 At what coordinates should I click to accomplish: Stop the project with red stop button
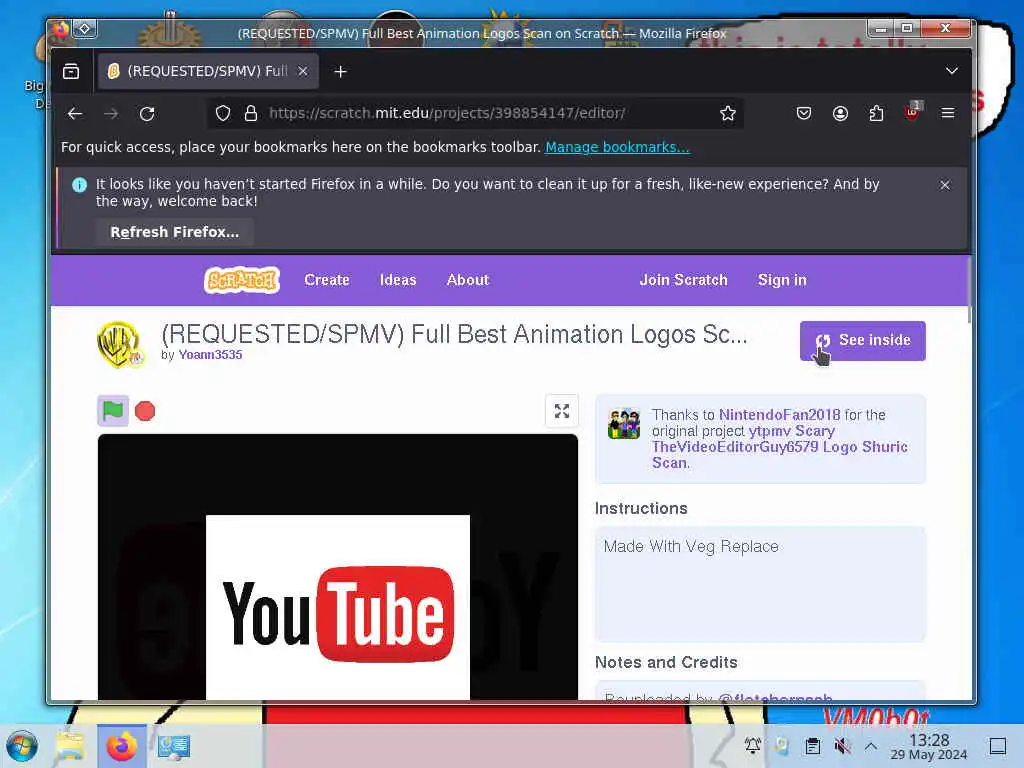pyautogui.click(x=145, y=411)
